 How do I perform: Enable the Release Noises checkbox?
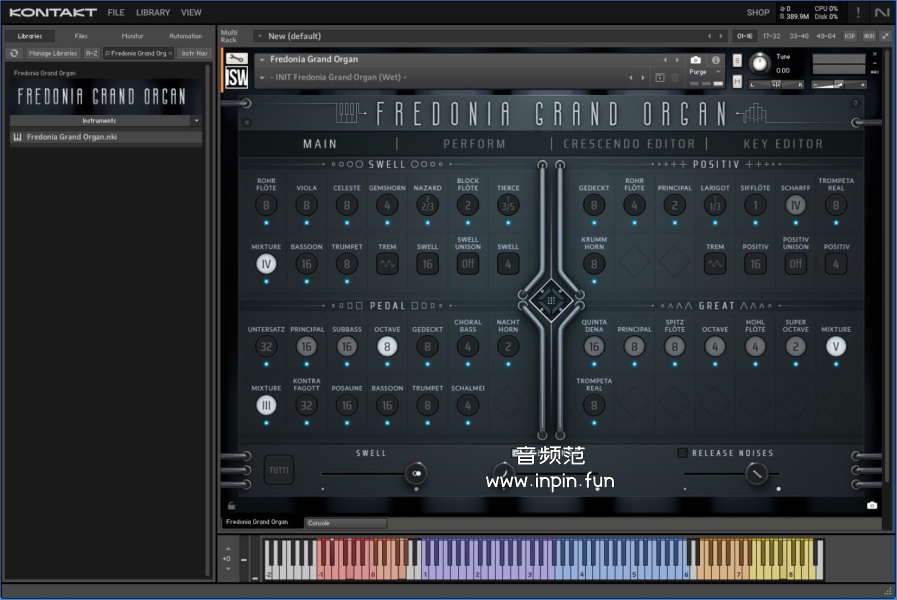[682, 453]
